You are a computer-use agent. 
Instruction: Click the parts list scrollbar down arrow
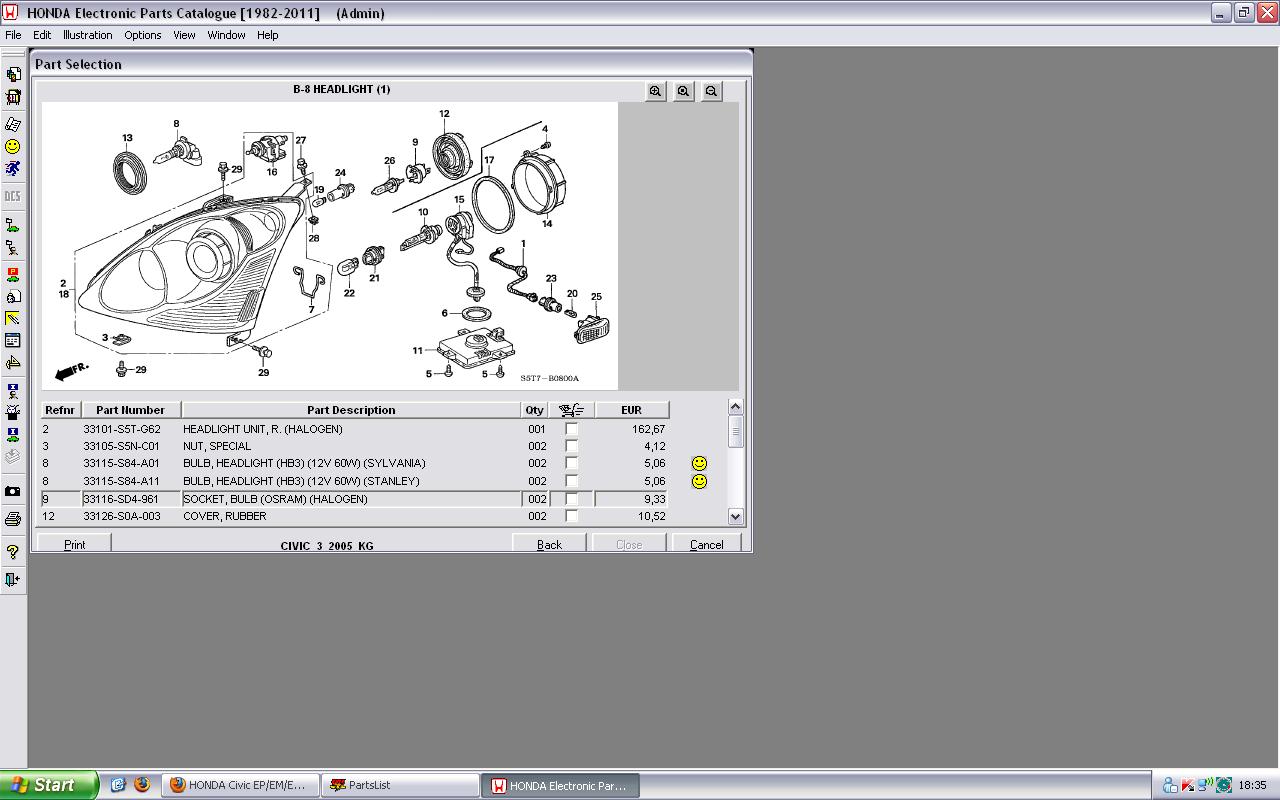(736, 517)
